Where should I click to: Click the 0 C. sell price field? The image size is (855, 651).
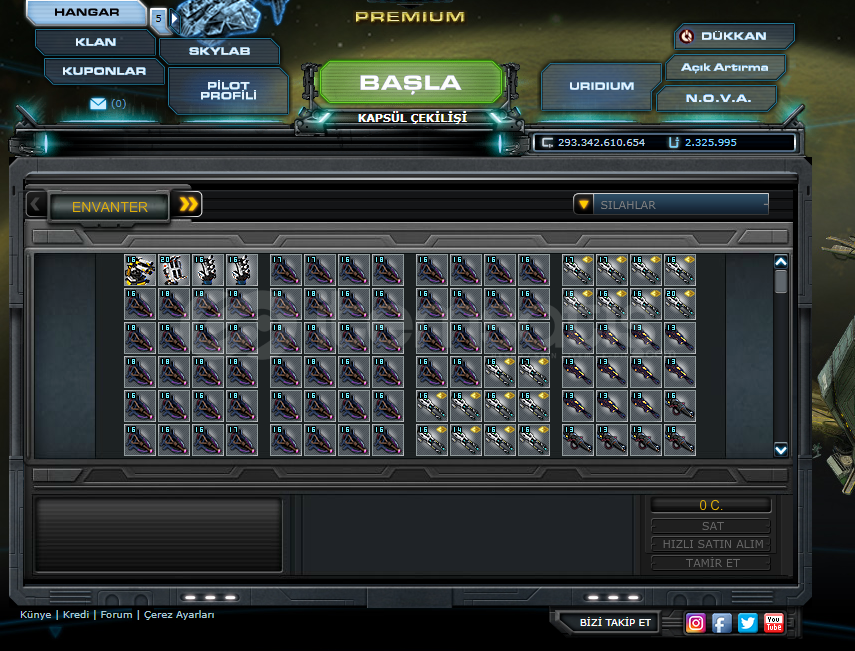711,505
